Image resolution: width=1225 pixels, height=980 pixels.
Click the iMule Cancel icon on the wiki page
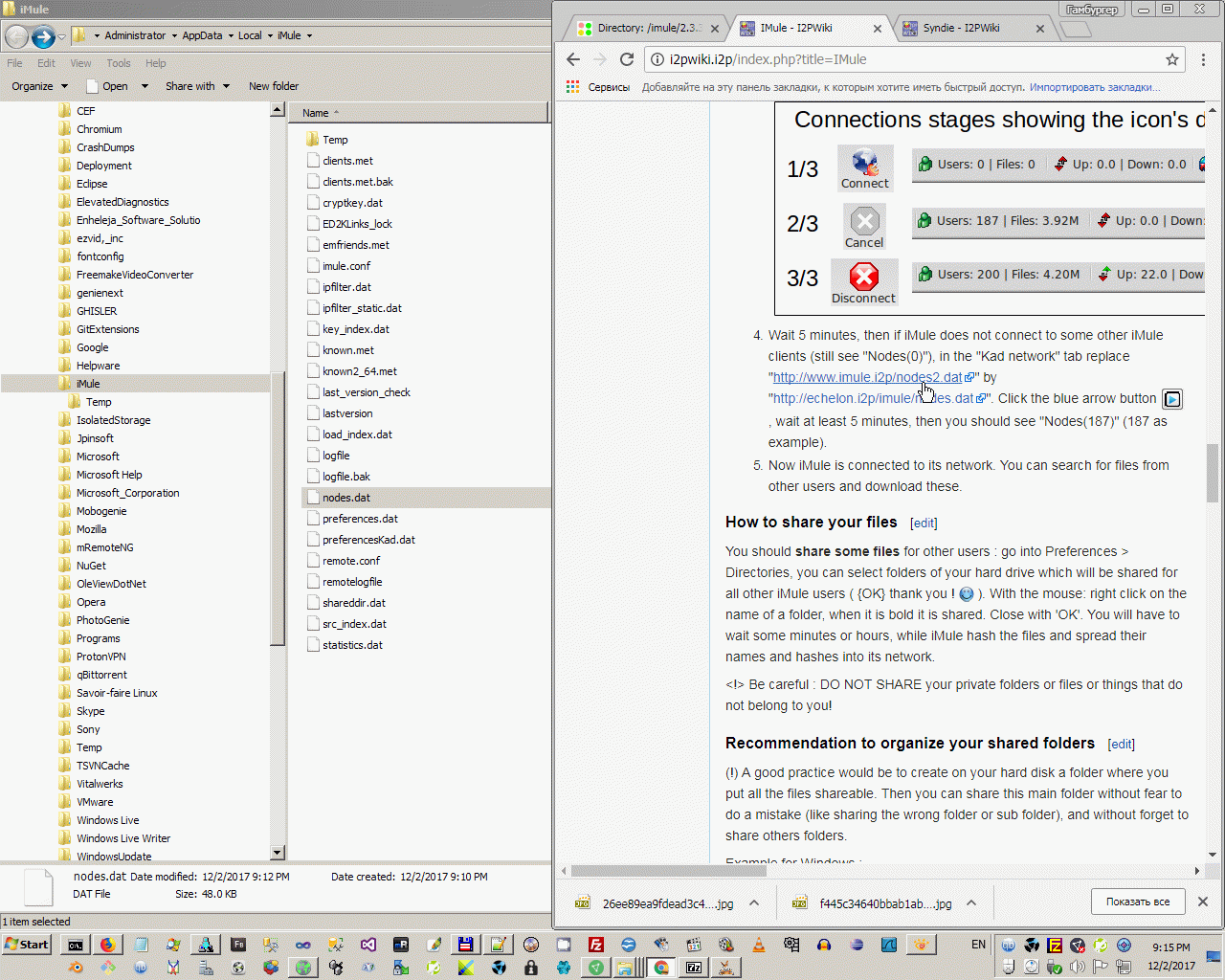pyautogui.click(x=864, y=227)
